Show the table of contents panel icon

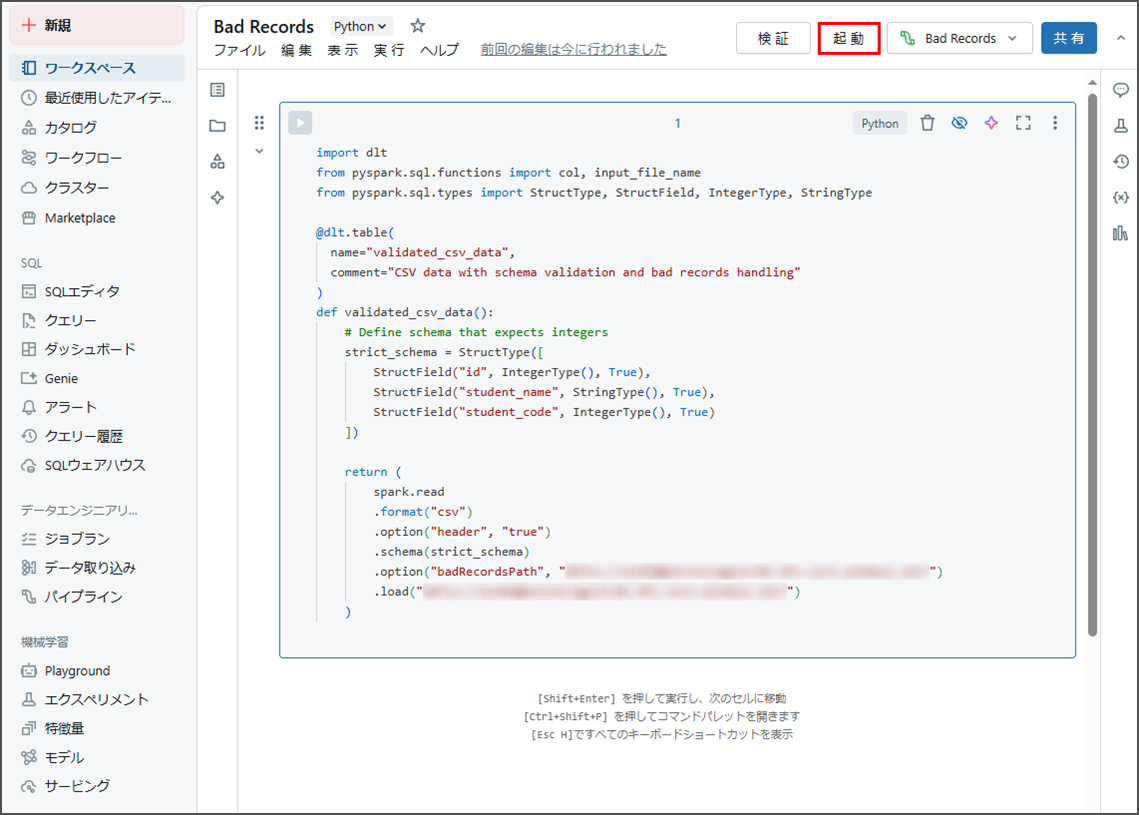(x=217, y=90)
